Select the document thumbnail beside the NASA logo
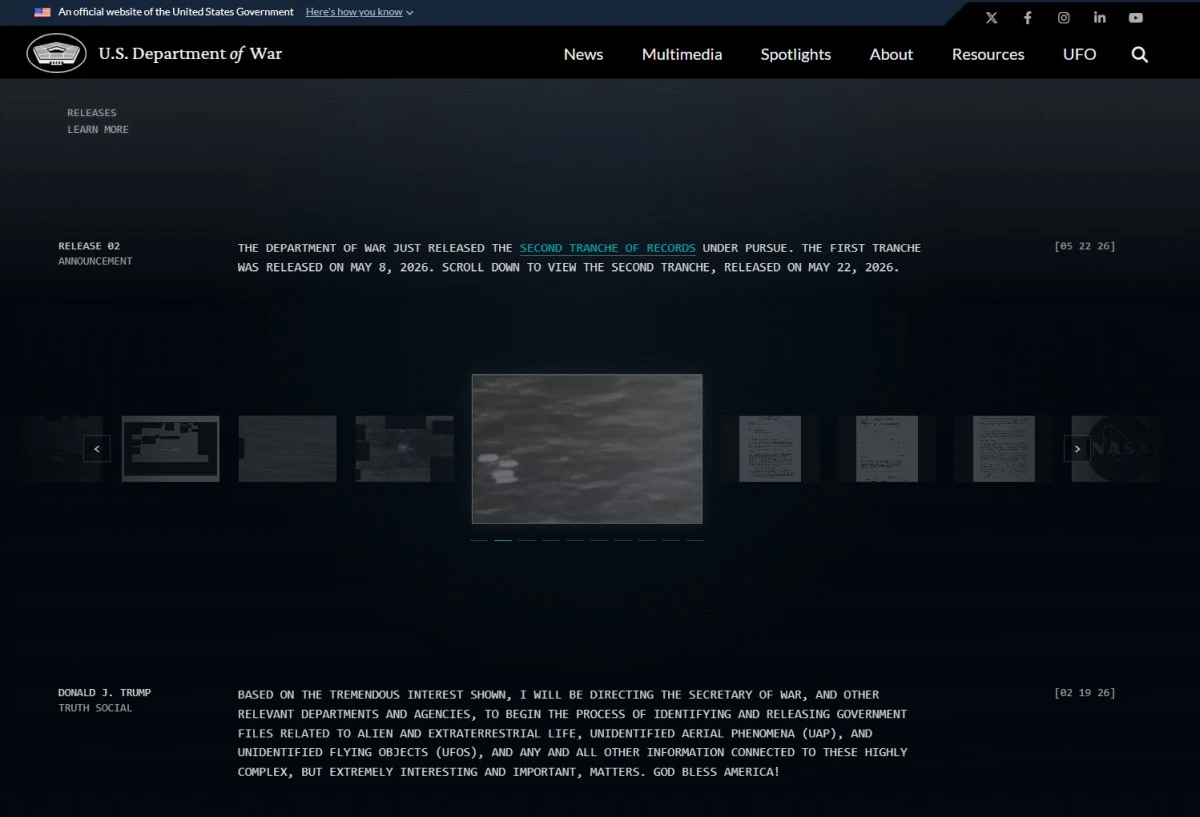Viewport: 1200px width, 817px height. click(x=1004, y=448)
